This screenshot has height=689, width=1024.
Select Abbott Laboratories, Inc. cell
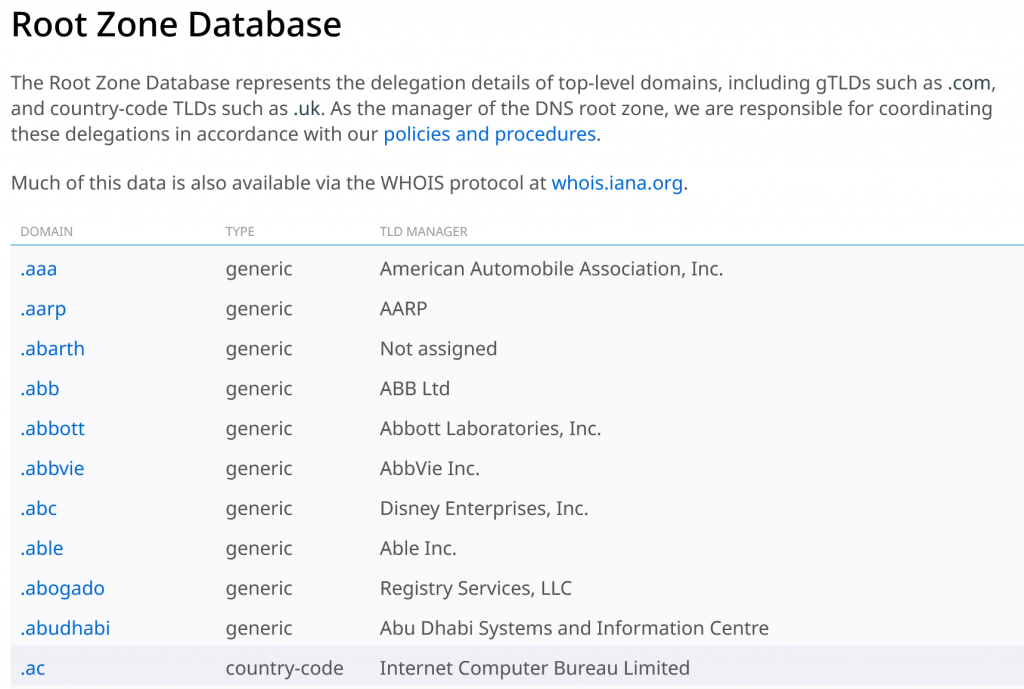(x=490, y=428)
